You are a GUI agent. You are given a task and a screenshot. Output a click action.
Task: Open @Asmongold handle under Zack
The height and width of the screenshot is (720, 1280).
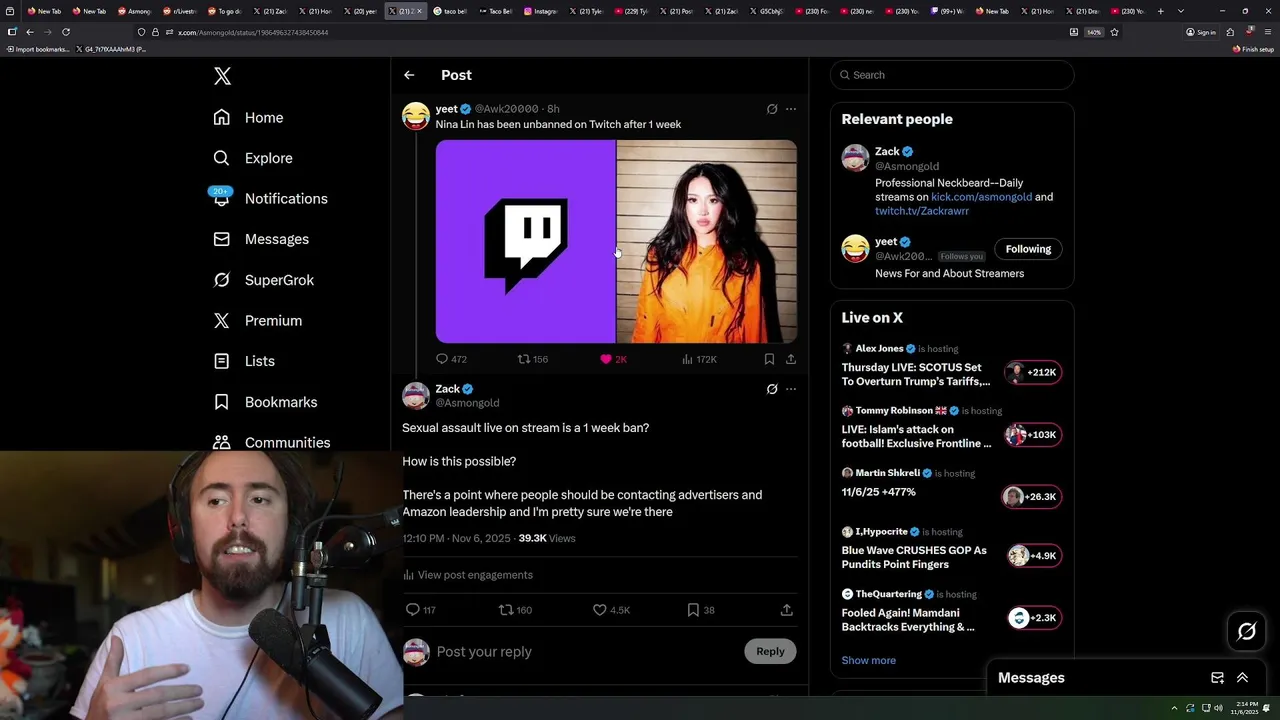467,403
